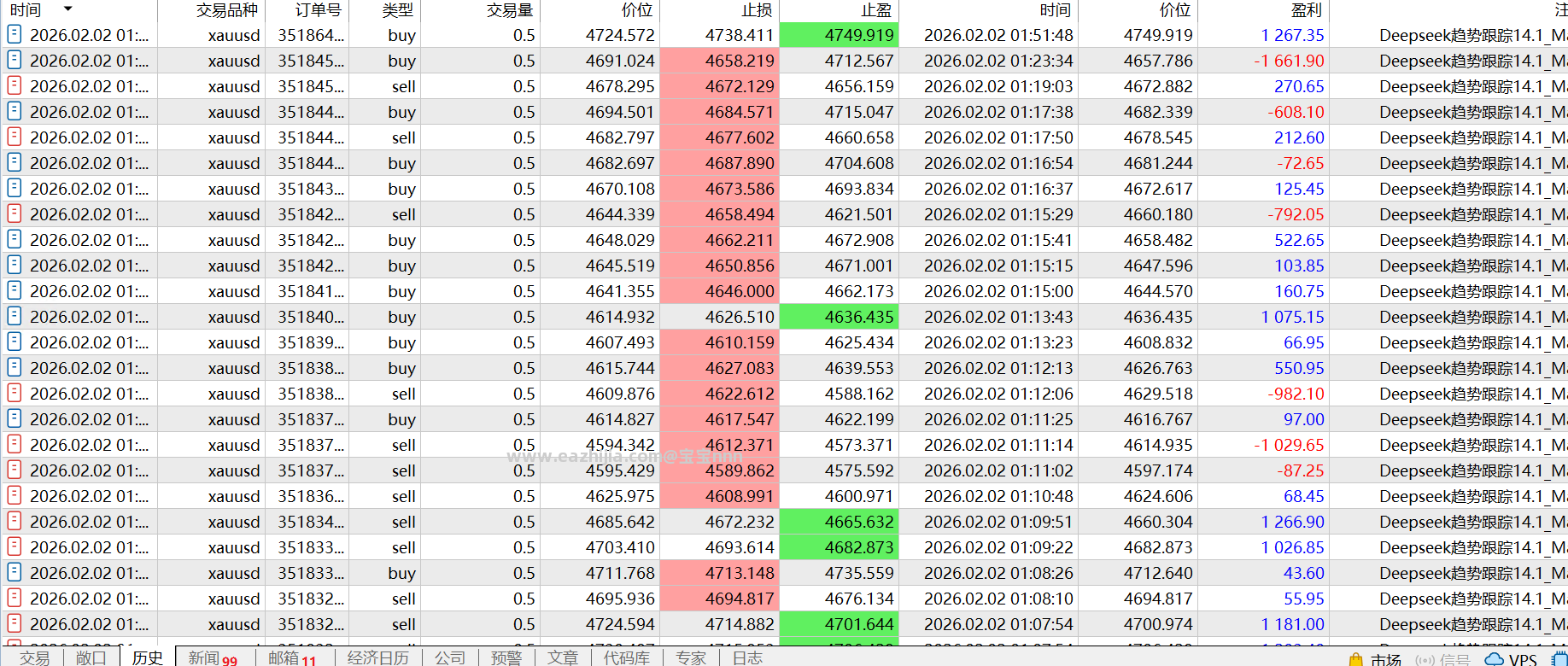The image size is (1568, 666).
Task: Switch to the 公司 tab
Action: click(x=450, y=657)
